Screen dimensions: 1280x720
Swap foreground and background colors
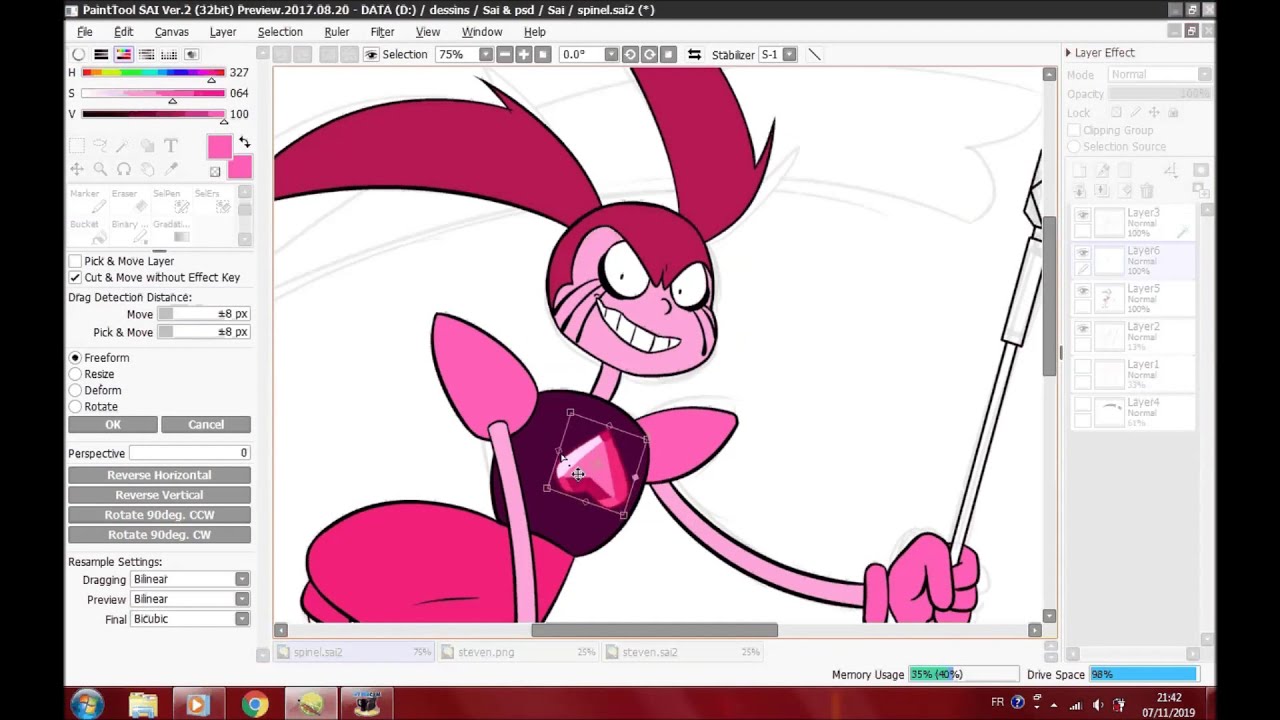[x=244, y=143]
